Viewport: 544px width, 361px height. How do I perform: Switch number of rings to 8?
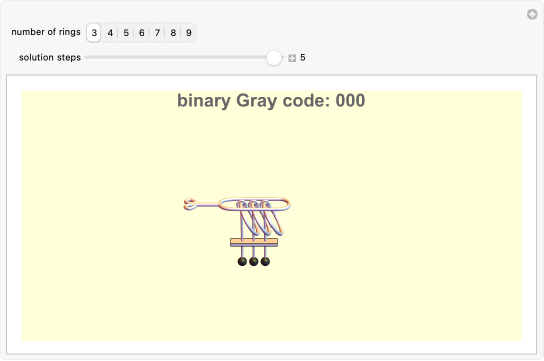[x=173, y=33]
